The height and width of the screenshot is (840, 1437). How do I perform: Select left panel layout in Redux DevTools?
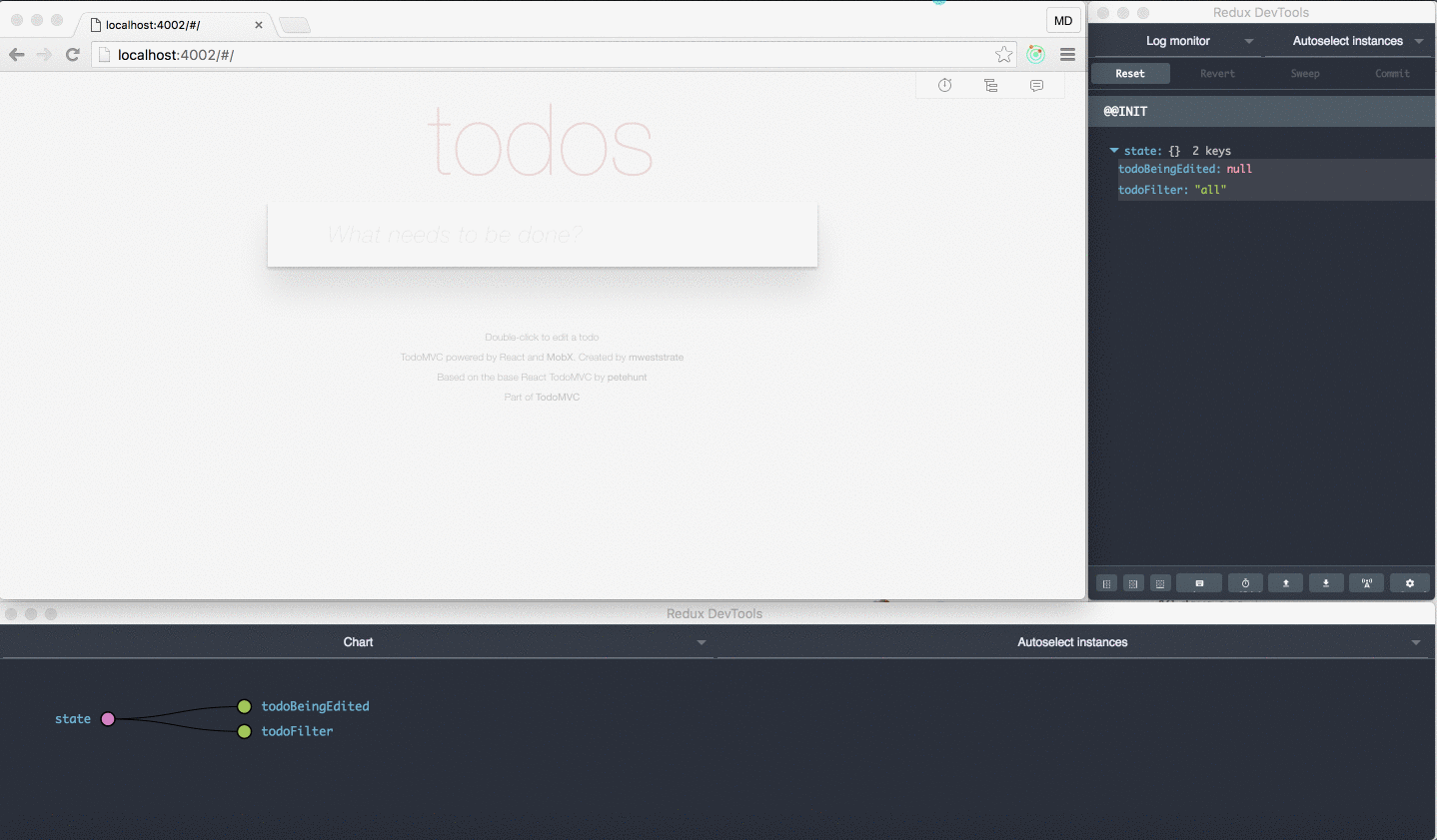1106,582
